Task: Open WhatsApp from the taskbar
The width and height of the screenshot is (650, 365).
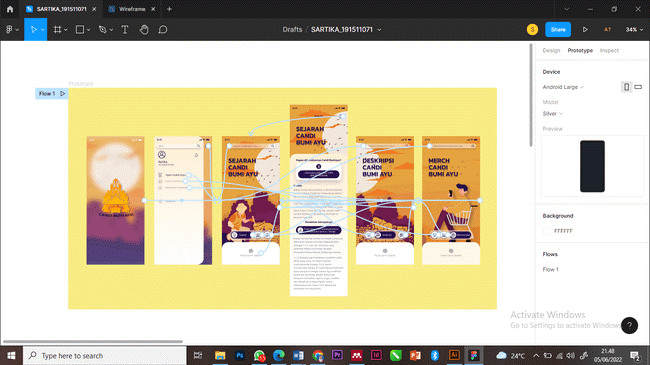Action: click(260, 355)
